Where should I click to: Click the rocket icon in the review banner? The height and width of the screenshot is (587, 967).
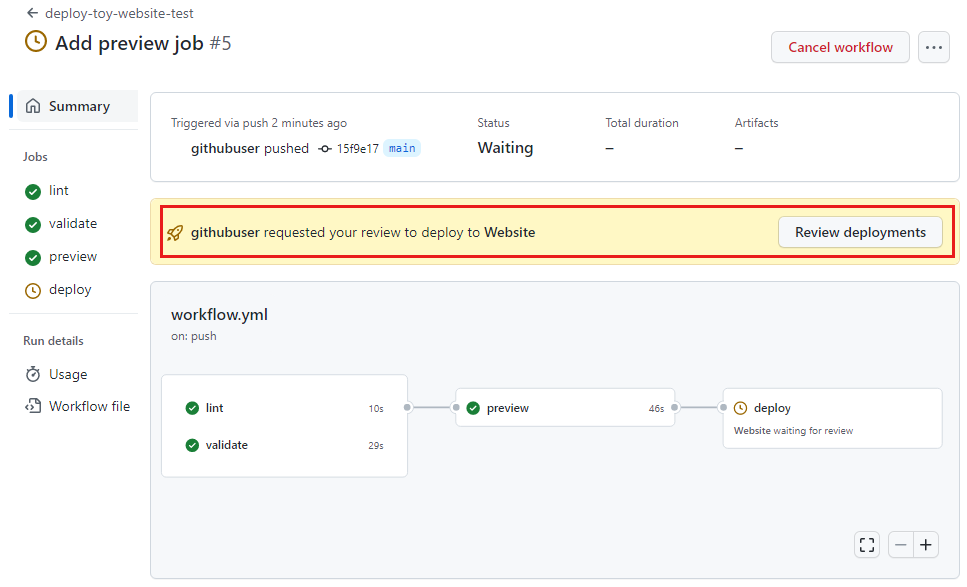point(175,232)
